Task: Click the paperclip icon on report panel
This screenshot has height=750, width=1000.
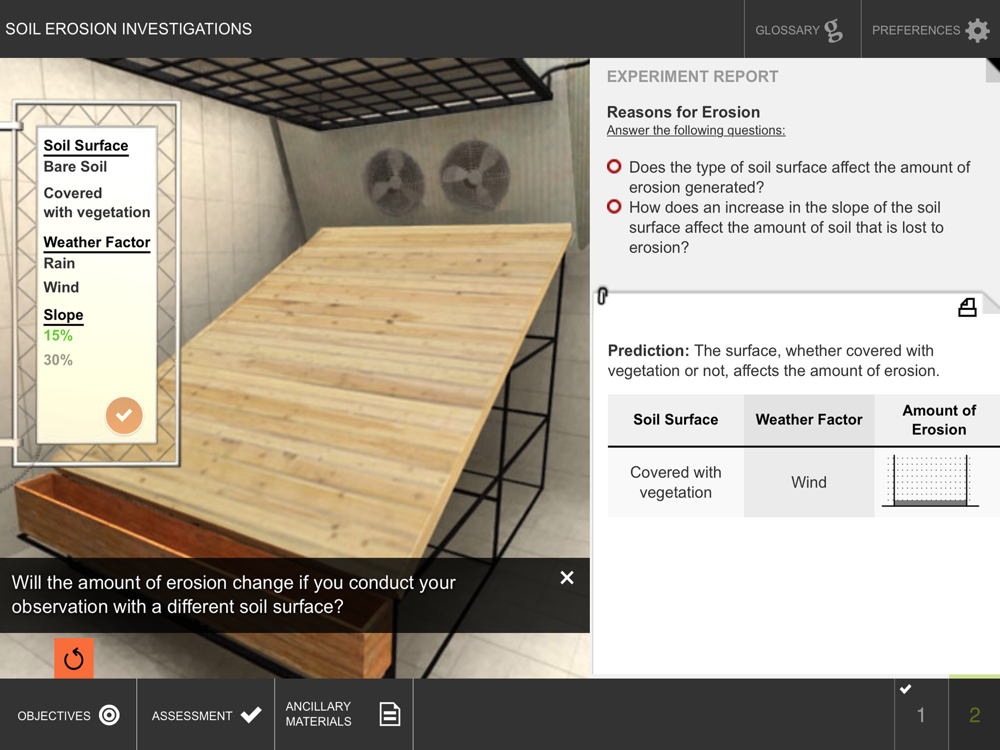Action: point(602,296)
